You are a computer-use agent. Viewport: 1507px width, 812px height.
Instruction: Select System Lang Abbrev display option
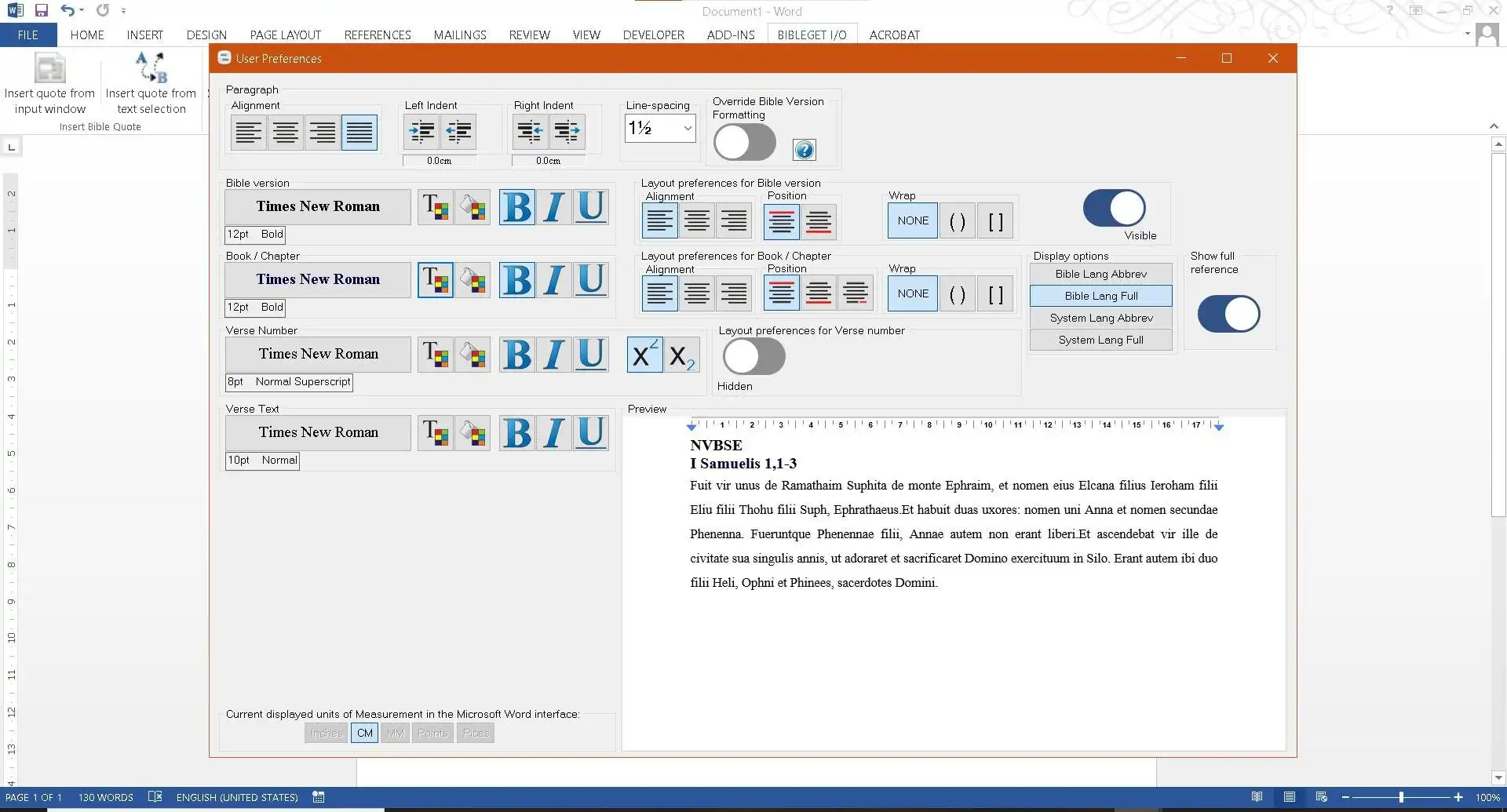1100,318
